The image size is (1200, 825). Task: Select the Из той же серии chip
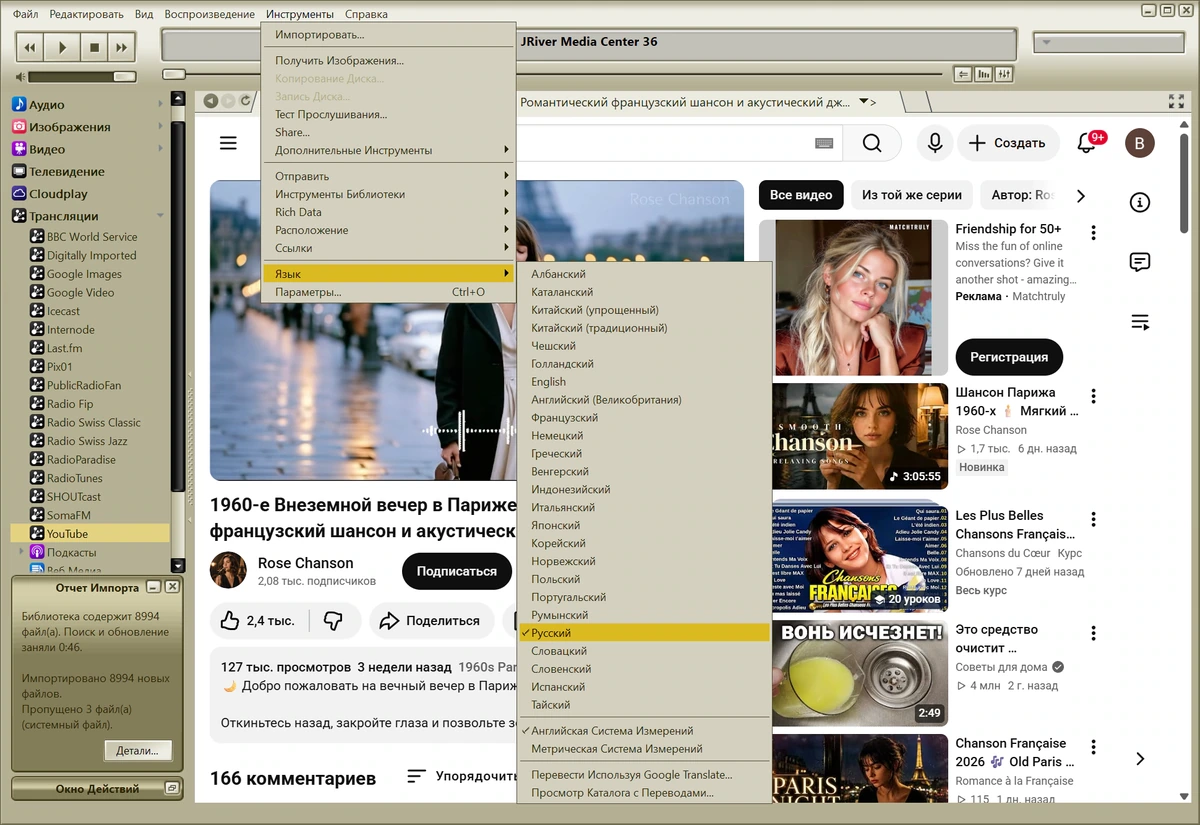coord(912,195)
